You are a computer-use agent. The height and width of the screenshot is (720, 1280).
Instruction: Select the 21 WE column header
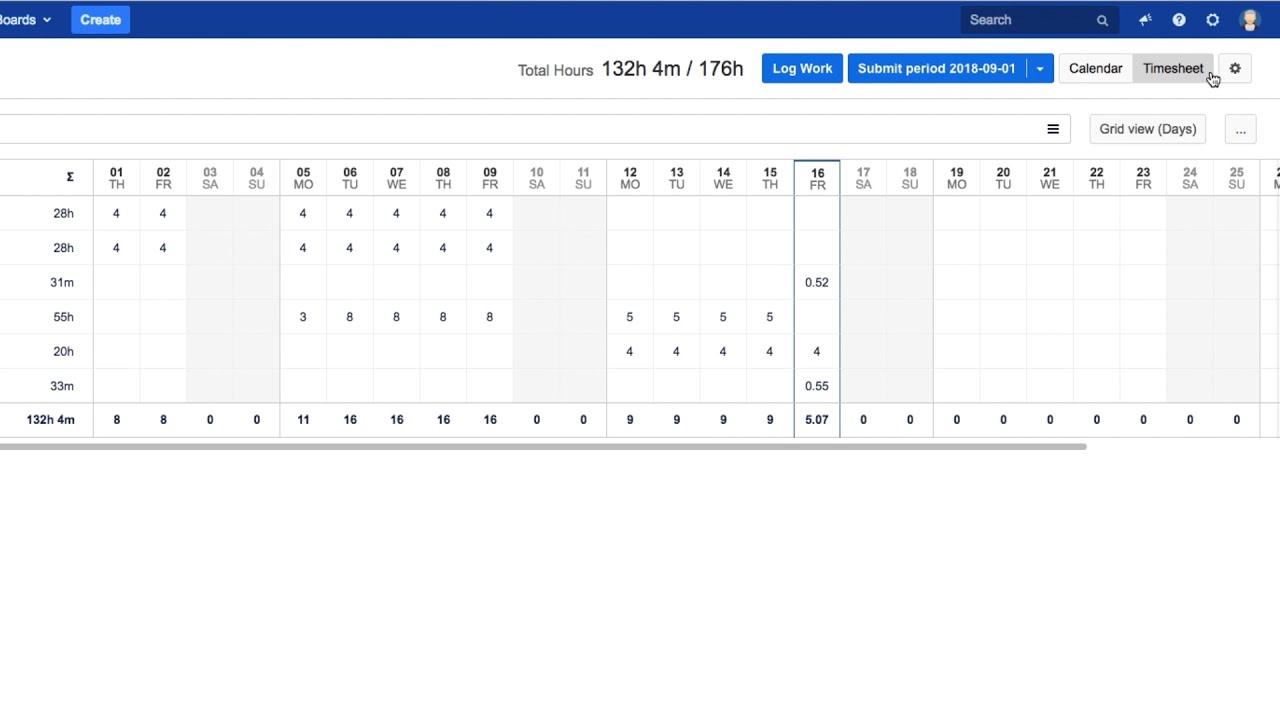[x=1050, y=178]
